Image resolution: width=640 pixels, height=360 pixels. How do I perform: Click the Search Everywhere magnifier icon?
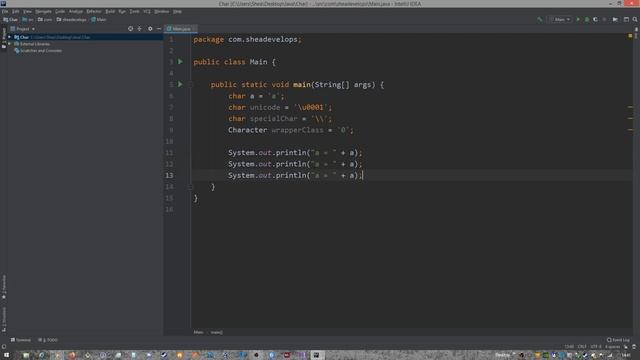635,19
